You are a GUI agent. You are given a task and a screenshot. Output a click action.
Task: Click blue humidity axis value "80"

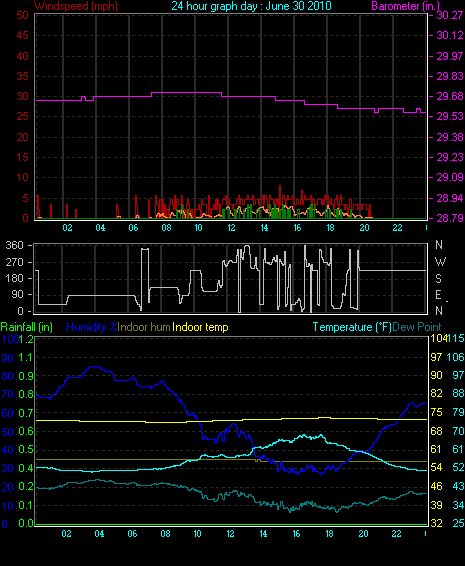click(x=8, y=376)
